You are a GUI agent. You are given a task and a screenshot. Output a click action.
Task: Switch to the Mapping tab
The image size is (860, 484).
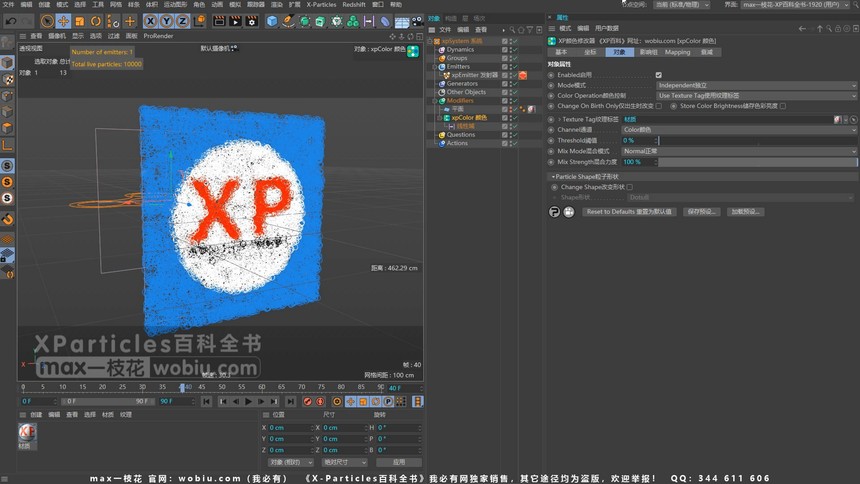(x=677, y=52)
